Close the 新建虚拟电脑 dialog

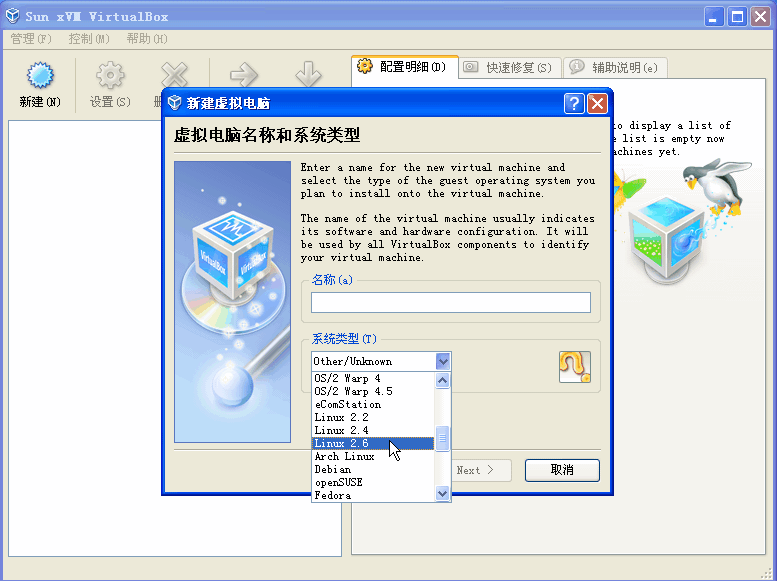coord(597,104)
